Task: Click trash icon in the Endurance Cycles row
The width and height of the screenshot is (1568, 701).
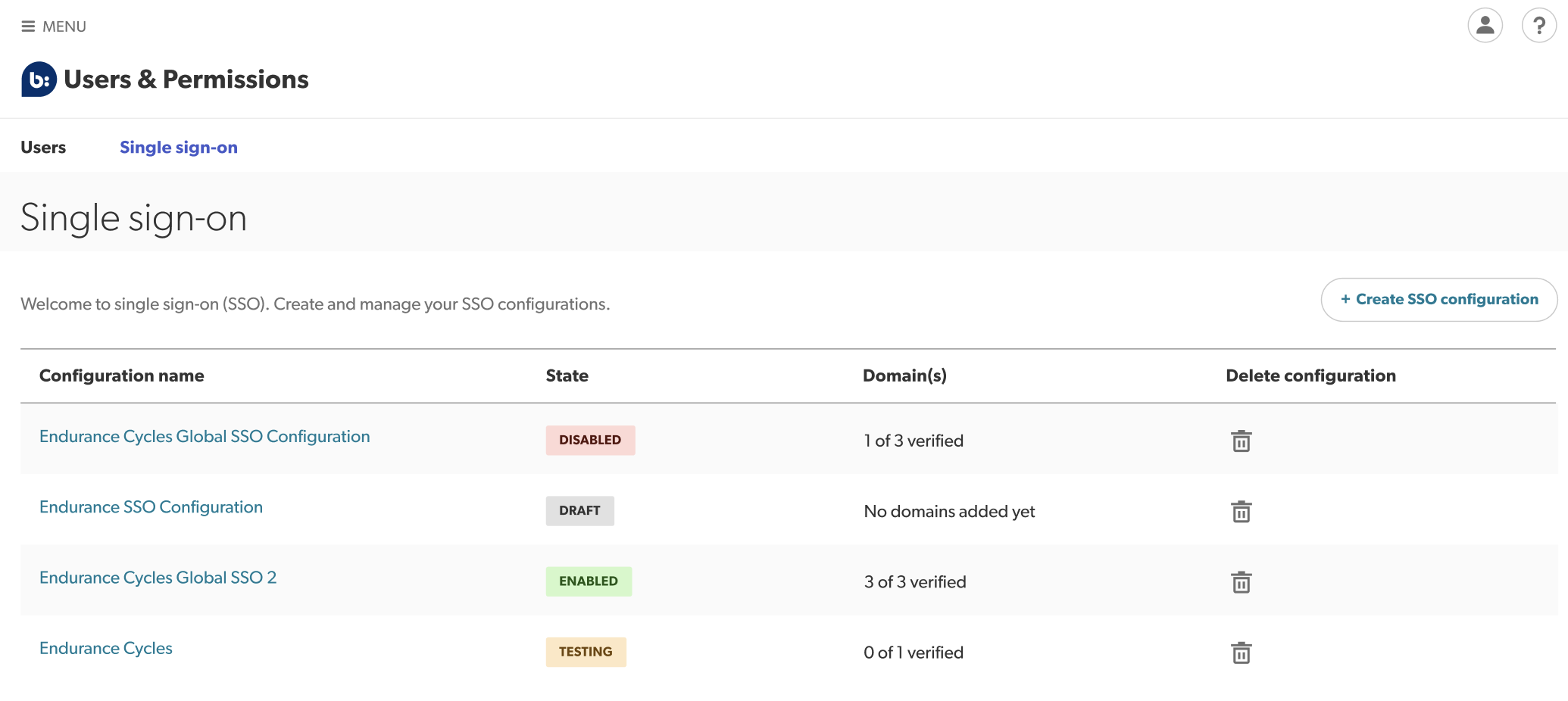Action: 1241,653
